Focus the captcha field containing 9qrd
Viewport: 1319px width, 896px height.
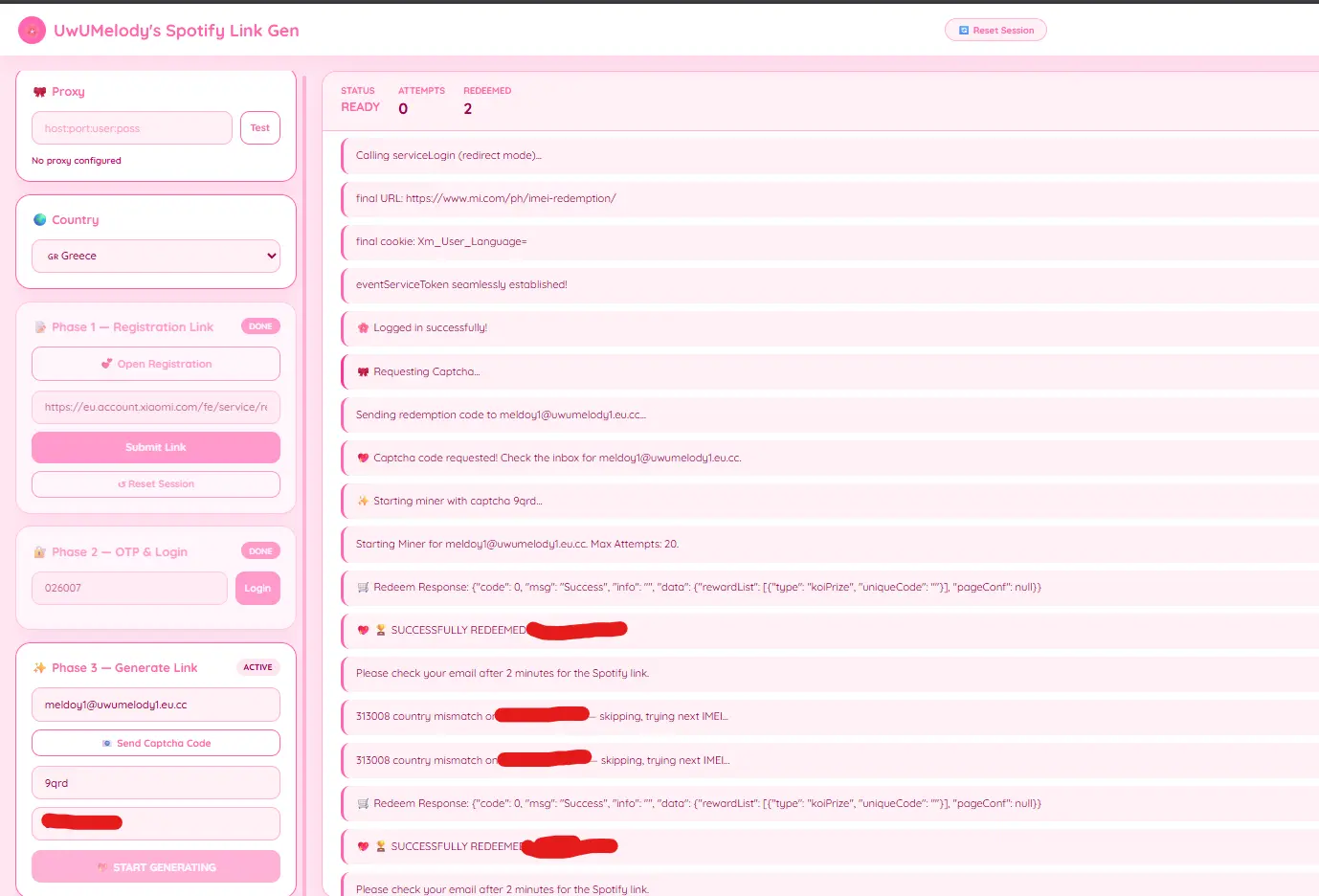pyautogui.click(x=156, y=783)
